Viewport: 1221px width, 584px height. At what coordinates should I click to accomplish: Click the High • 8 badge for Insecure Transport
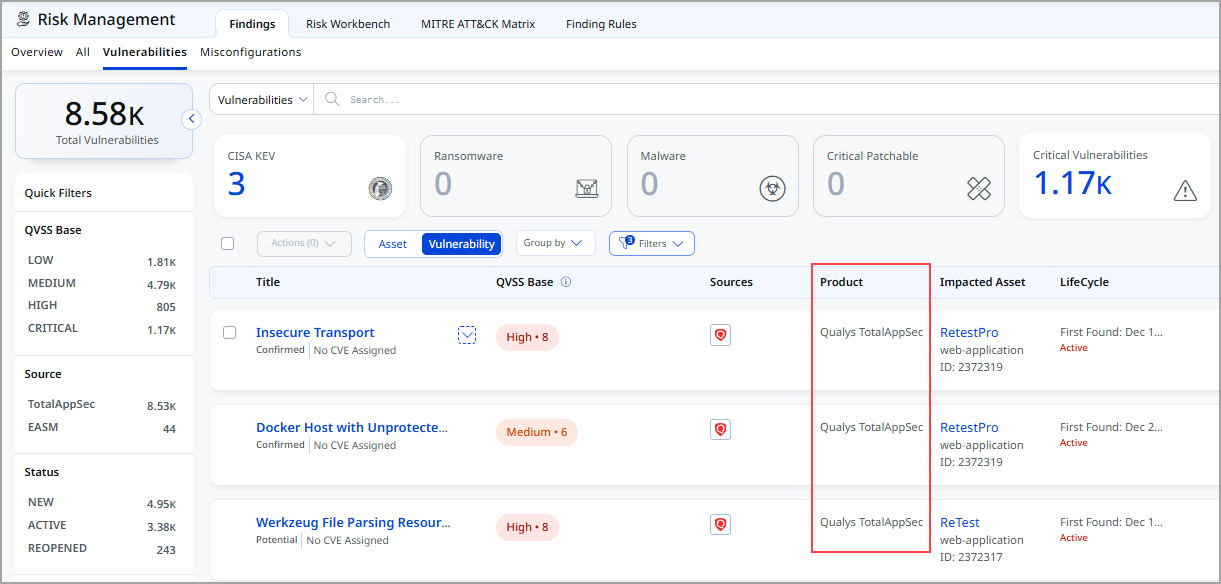click(527, 337)
